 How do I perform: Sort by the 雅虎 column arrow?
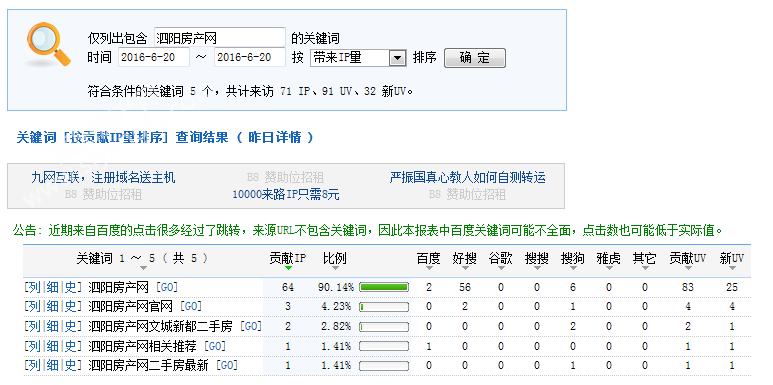[609, 268]
